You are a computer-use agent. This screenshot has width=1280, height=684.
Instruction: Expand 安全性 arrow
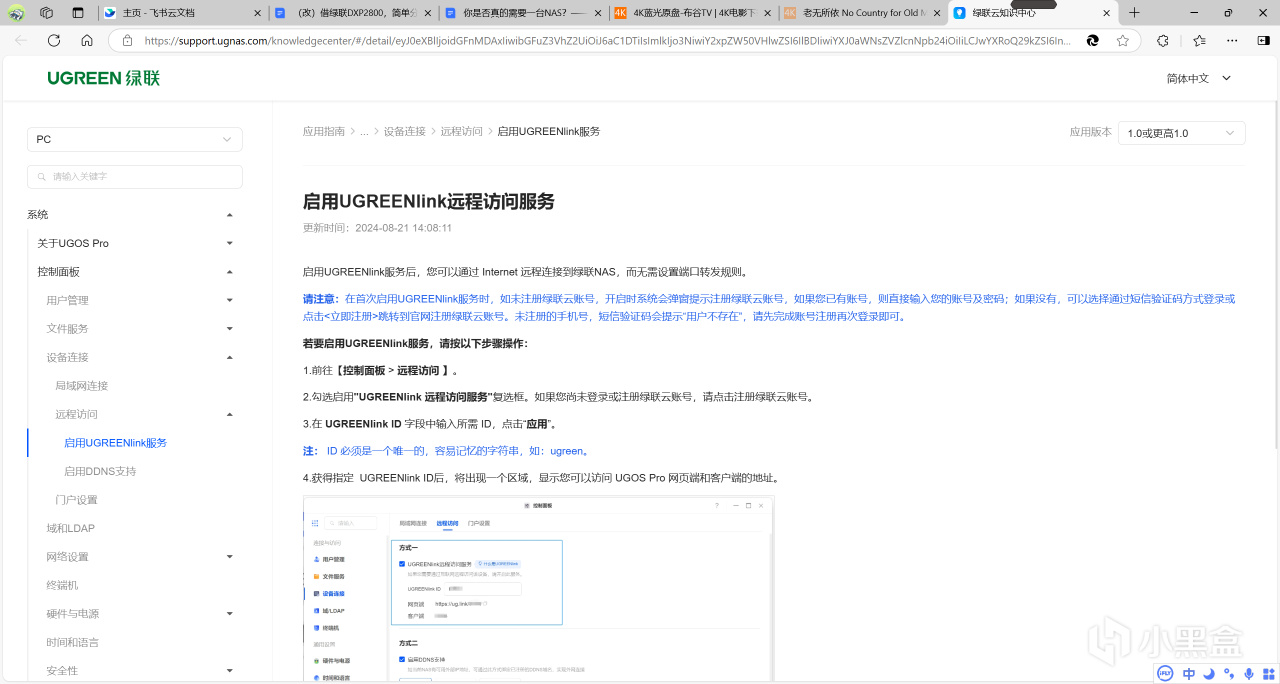230,671
